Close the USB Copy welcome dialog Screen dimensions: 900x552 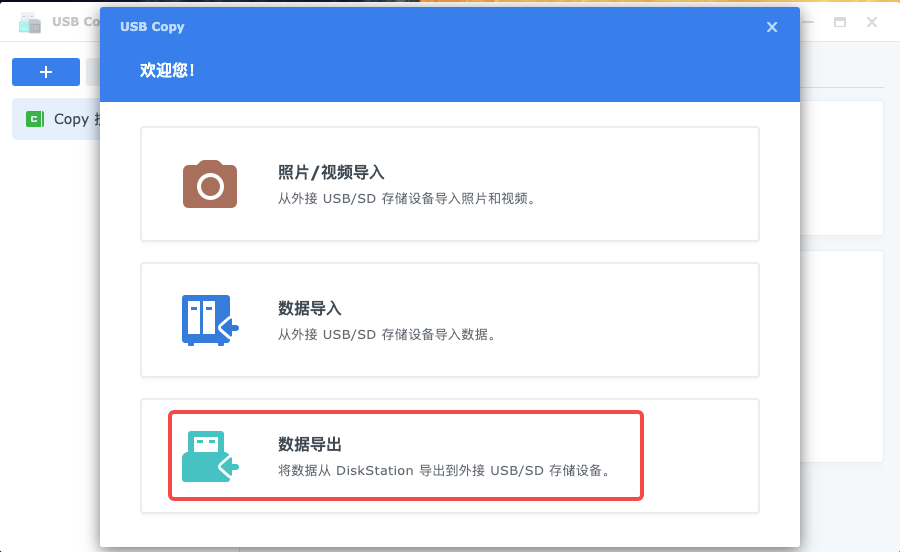point(772,27)
